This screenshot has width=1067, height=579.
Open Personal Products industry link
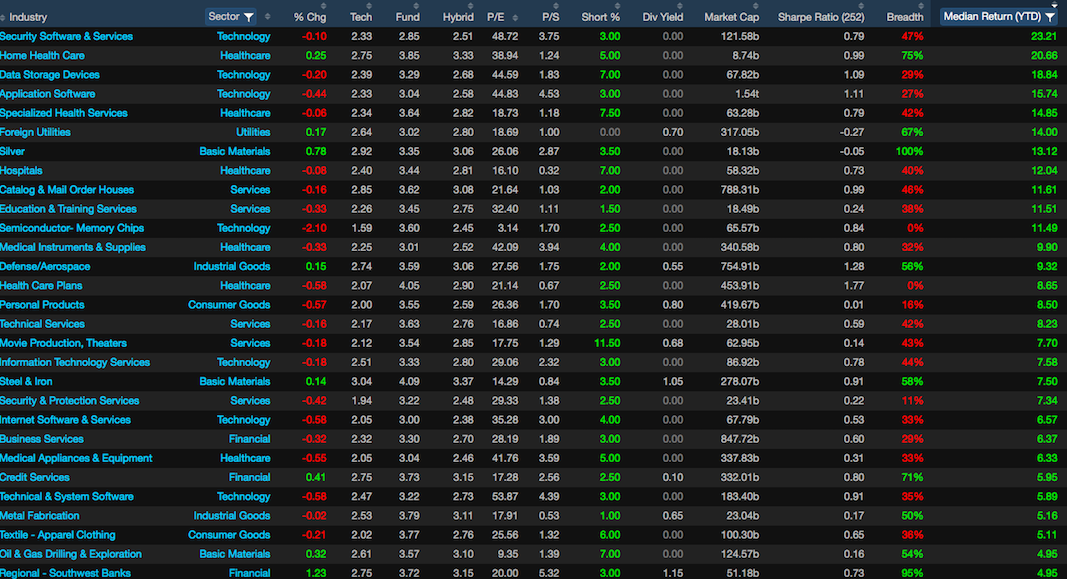[42, 305]
